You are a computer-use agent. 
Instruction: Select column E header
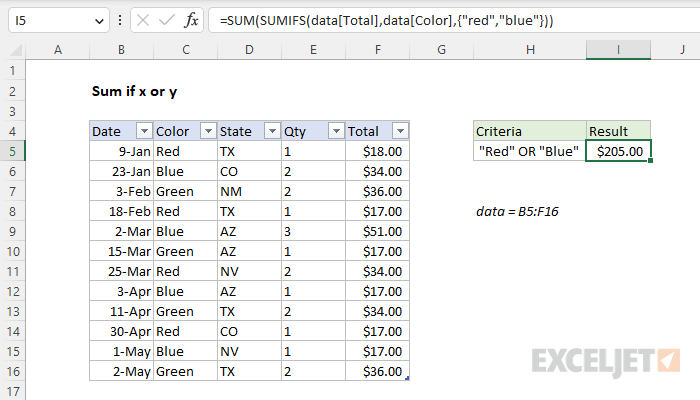tap(313, 50)
